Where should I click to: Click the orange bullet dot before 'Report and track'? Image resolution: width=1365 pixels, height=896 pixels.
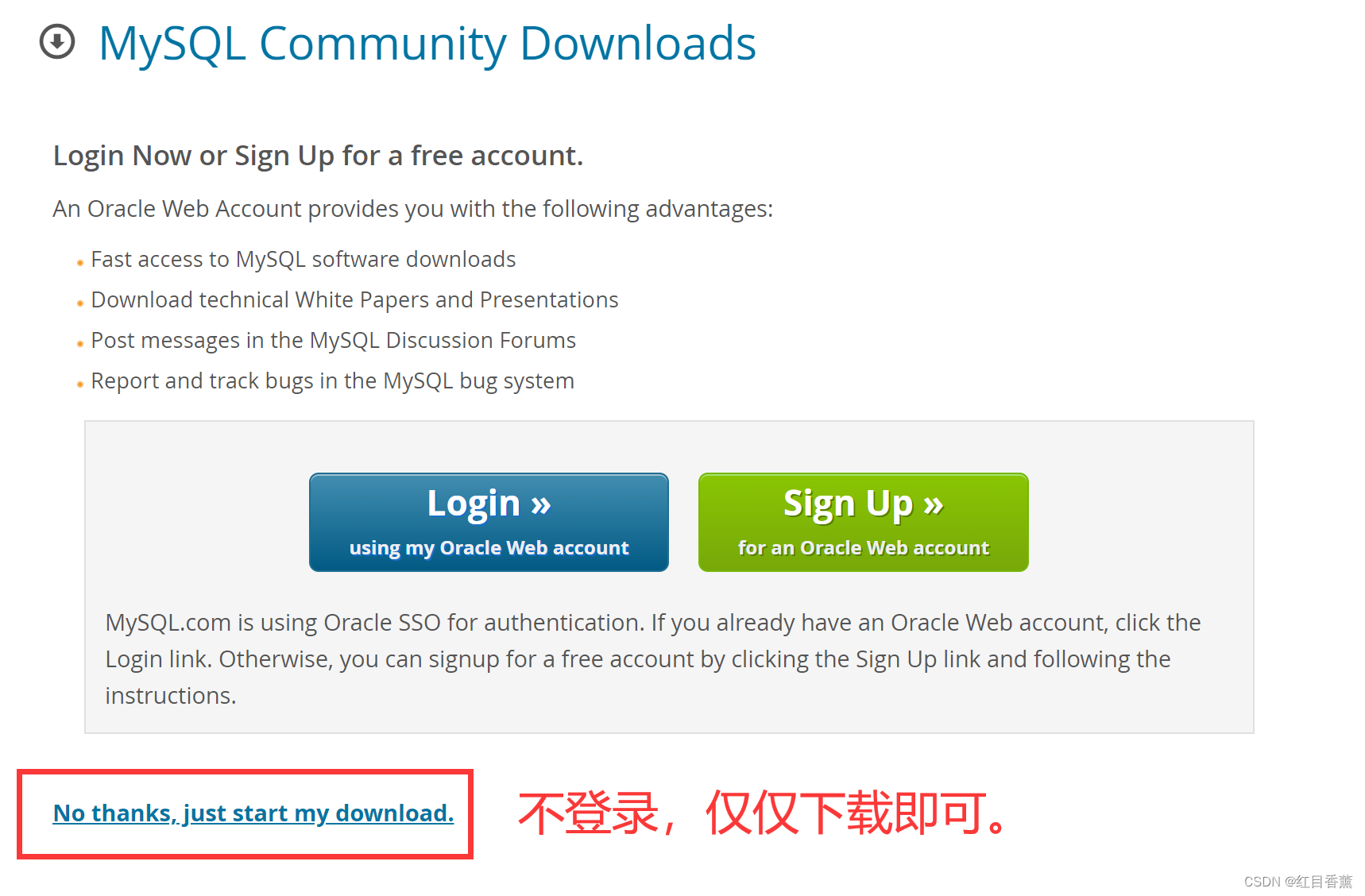(80, 384)
